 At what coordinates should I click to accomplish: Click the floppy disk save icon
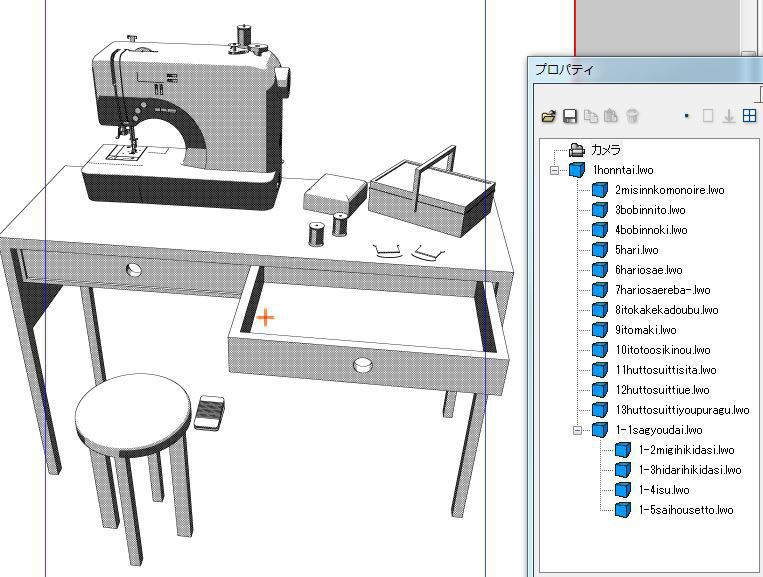[570, 116]
